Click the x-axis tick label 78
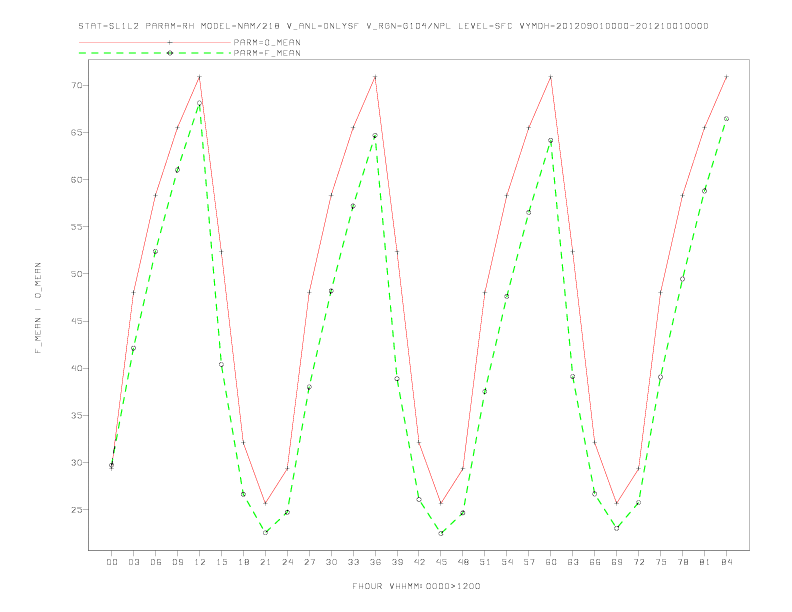 pos(682,562)
